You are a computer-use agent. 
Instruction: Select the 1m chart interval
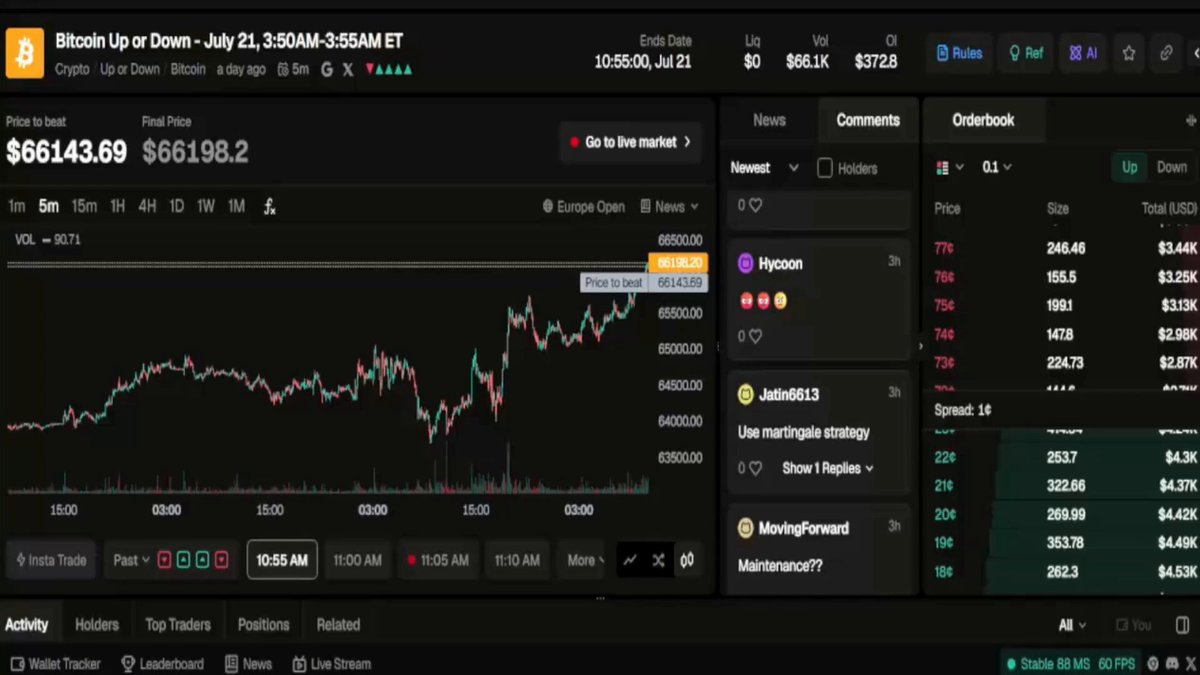pos(17,207)
